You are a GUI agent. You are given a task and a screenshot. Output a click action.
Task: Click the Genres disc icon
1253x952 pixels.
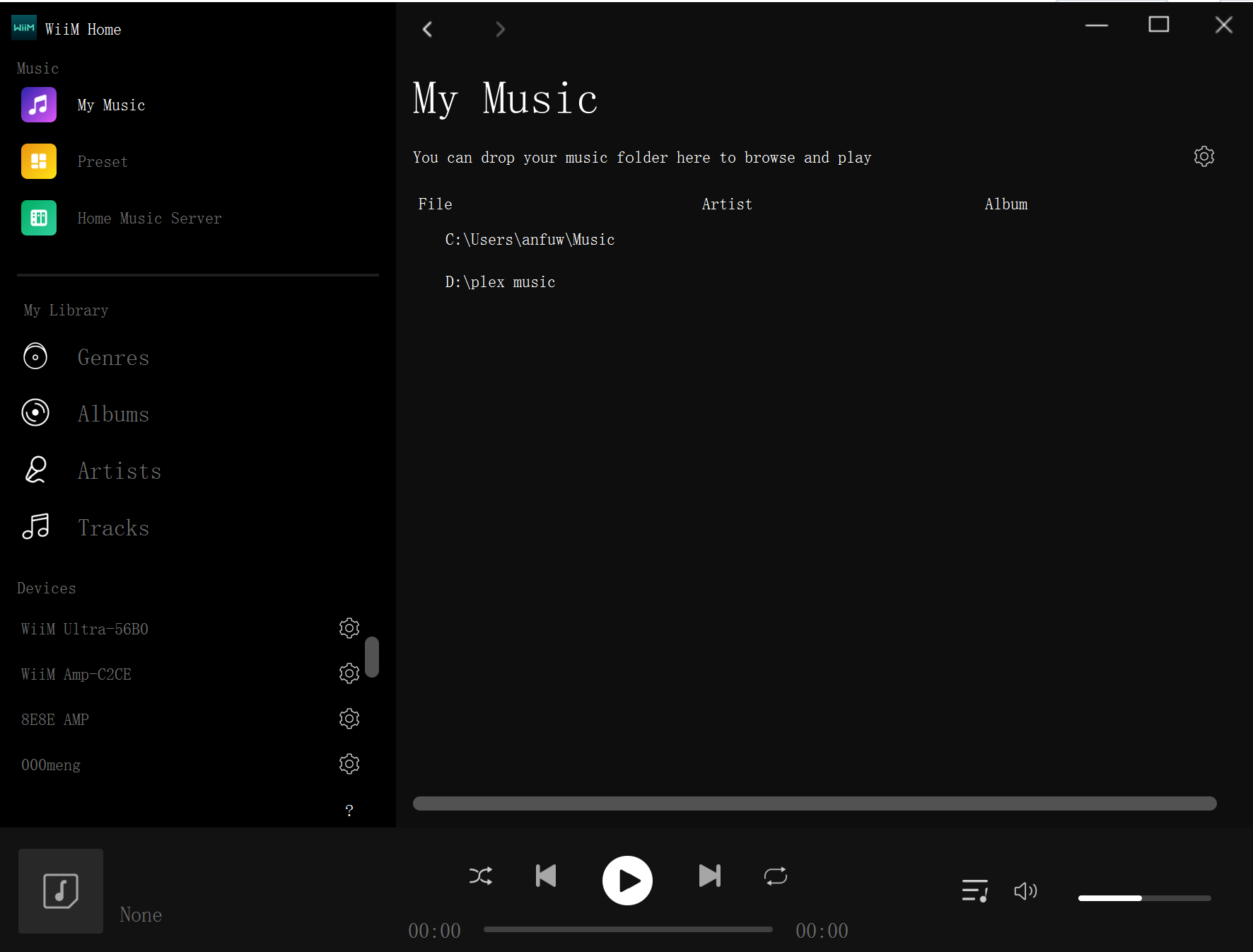click(35, 356)
